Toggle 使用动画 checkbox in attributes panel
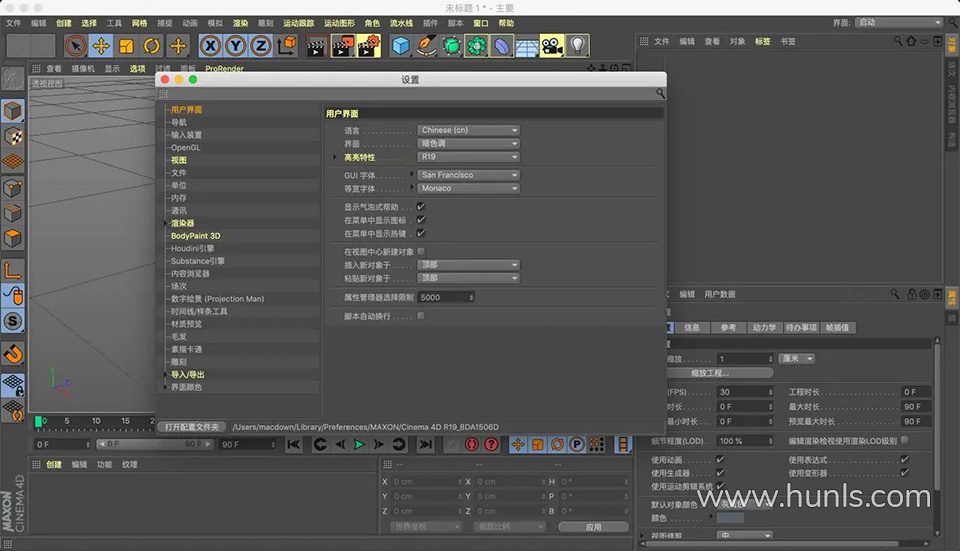Image resolution: width=960 pixels, height=551 pixels. tap(720, 459)
